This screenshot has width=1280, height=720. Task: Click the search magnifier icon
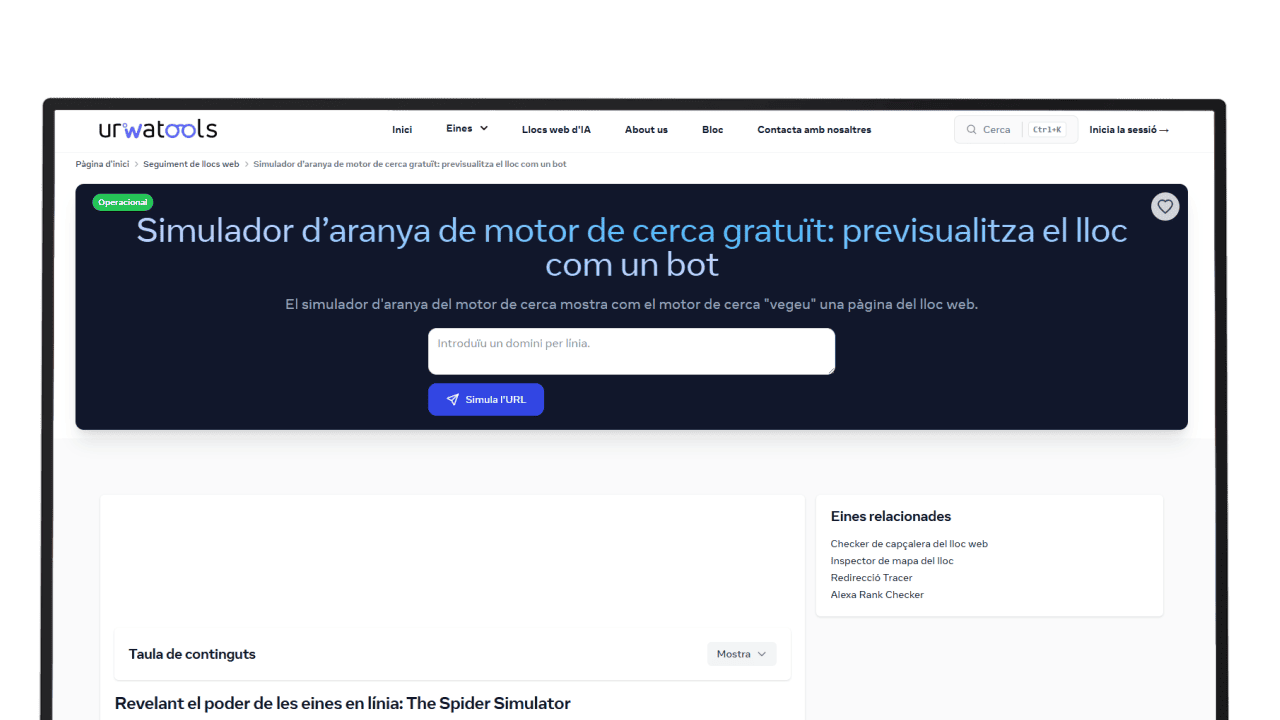tap(971, 130)
